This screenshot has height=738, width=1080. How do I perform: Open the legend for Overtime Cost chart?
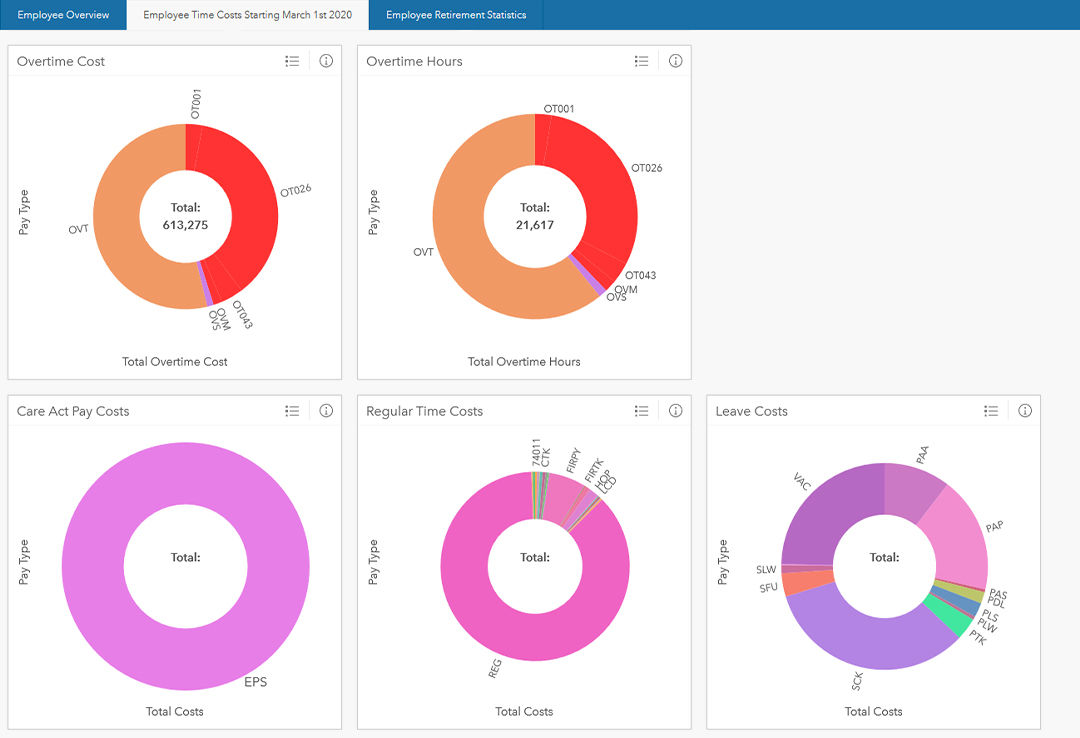[x=292, y=60]
